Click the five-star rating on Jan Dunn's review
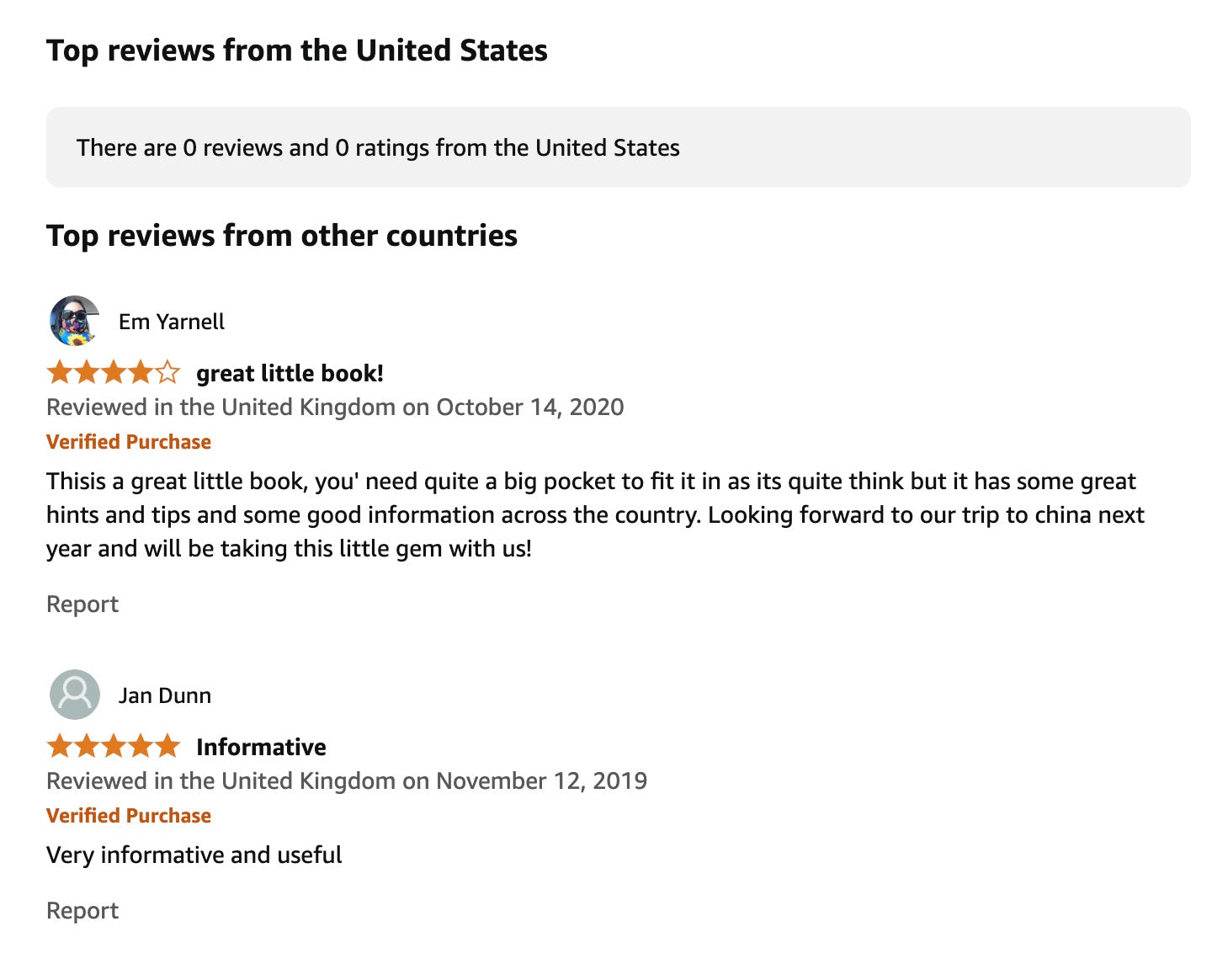 tap(114, 746)
